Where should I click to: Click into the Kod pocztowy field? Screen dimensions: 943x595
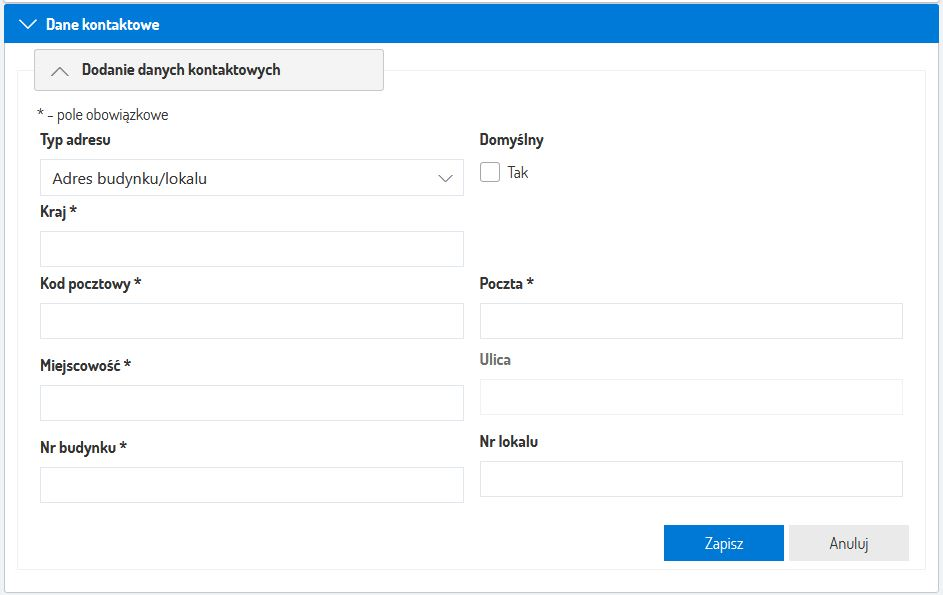(x=251, y=321)
